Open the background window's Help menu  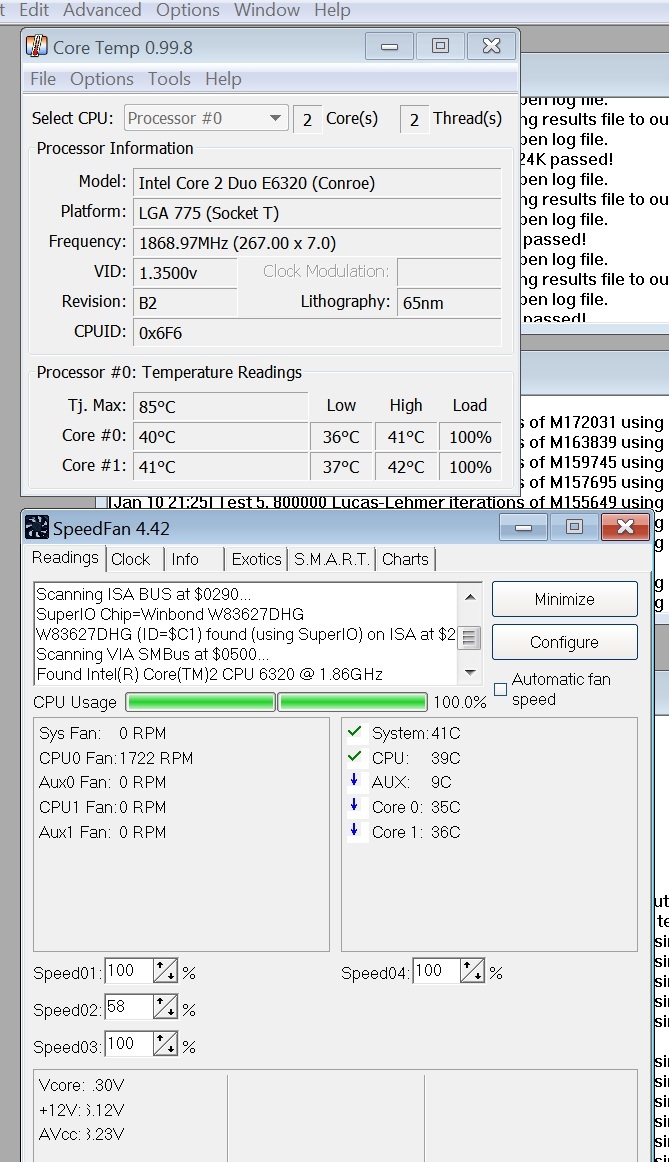[332, 10]
